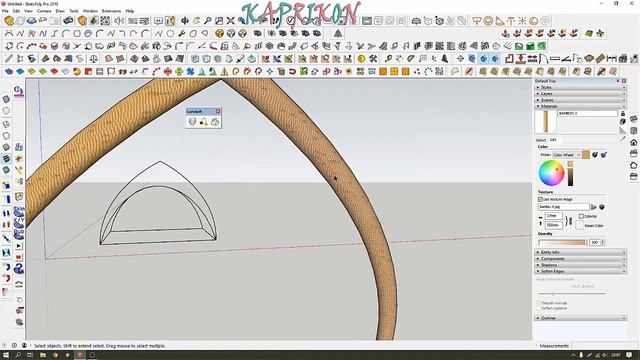The width and height of the screenshot is (640, 360).
Task: Click the Curvizard icon atop left toolbar
Action: tap(18, 90)
